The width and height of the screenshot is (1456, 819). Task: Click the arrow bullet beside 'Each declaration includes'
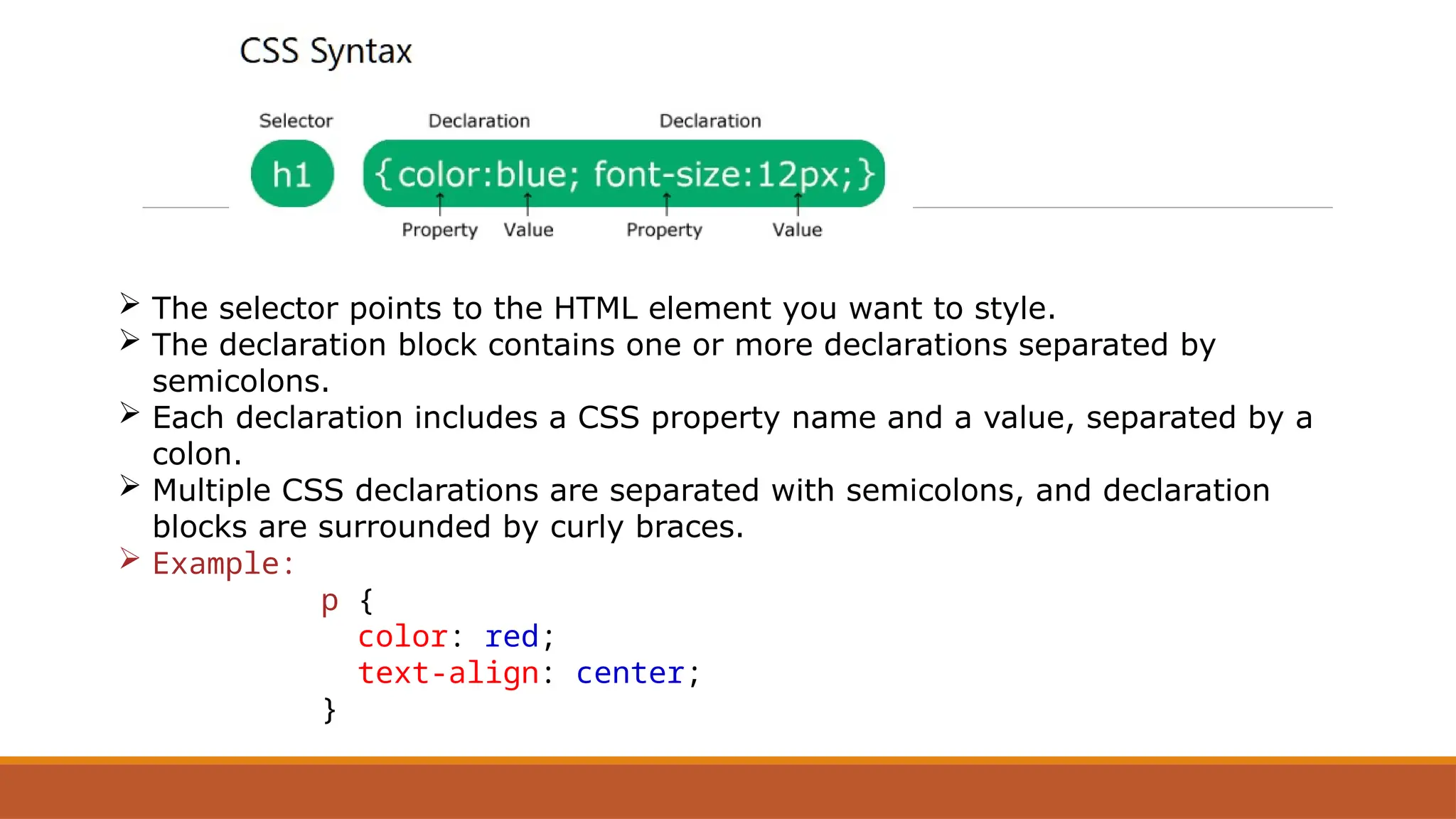point(129,413)
